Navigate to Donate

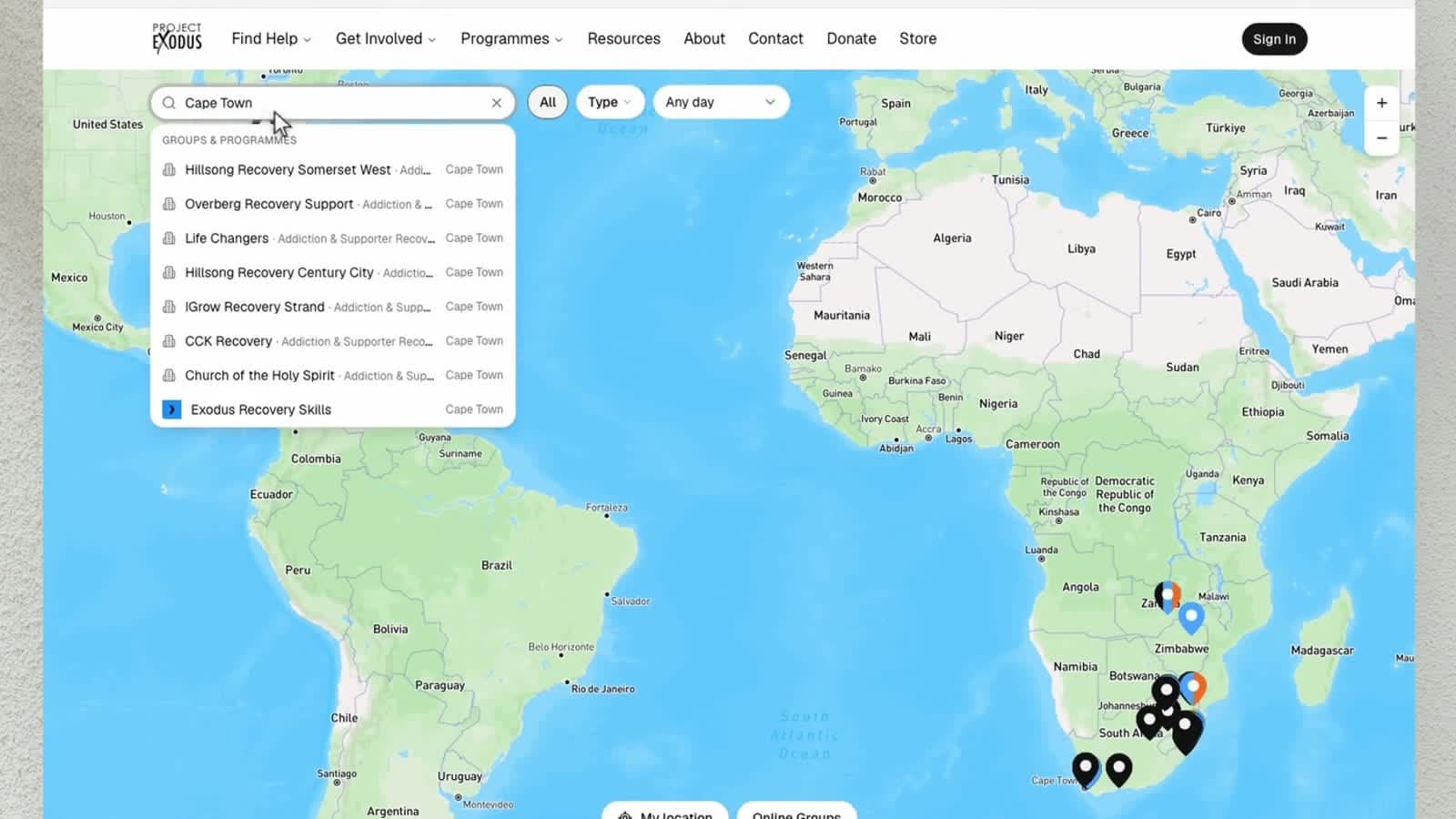point(851,38)
